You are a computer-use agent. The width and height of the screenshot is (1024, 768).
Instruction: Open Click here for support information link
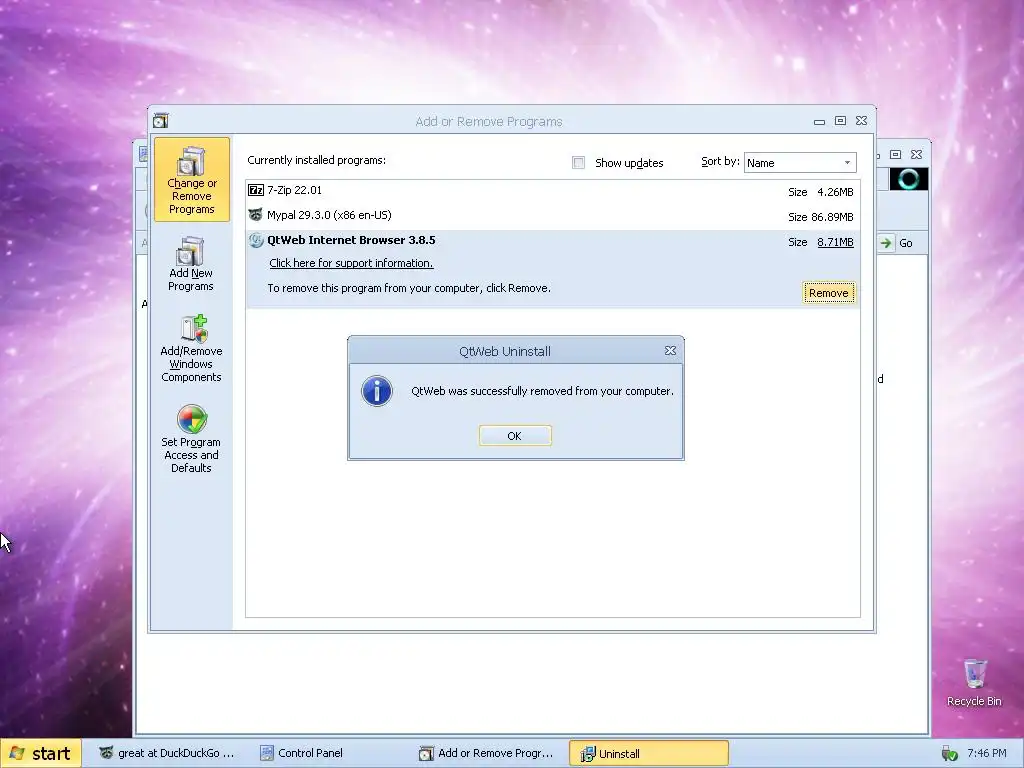tap(351, 263)
